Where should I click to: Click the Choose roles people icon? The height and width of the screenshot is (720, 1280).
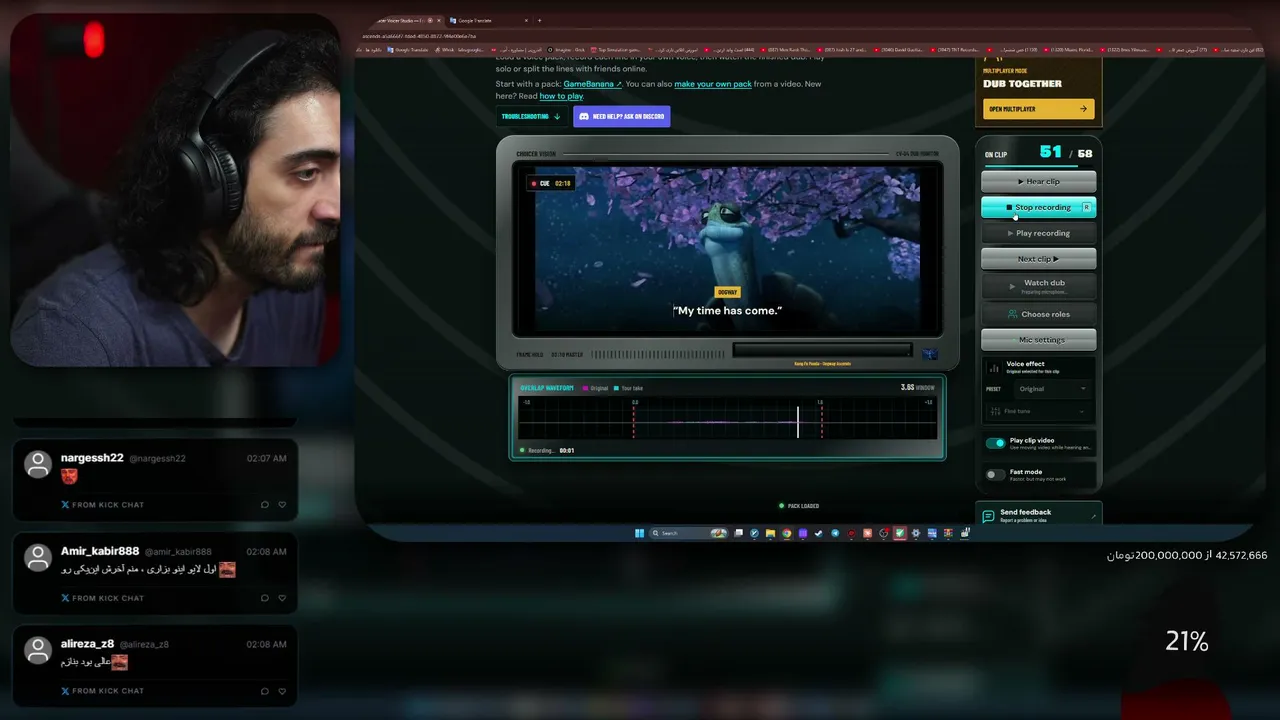coord(1013,314)
